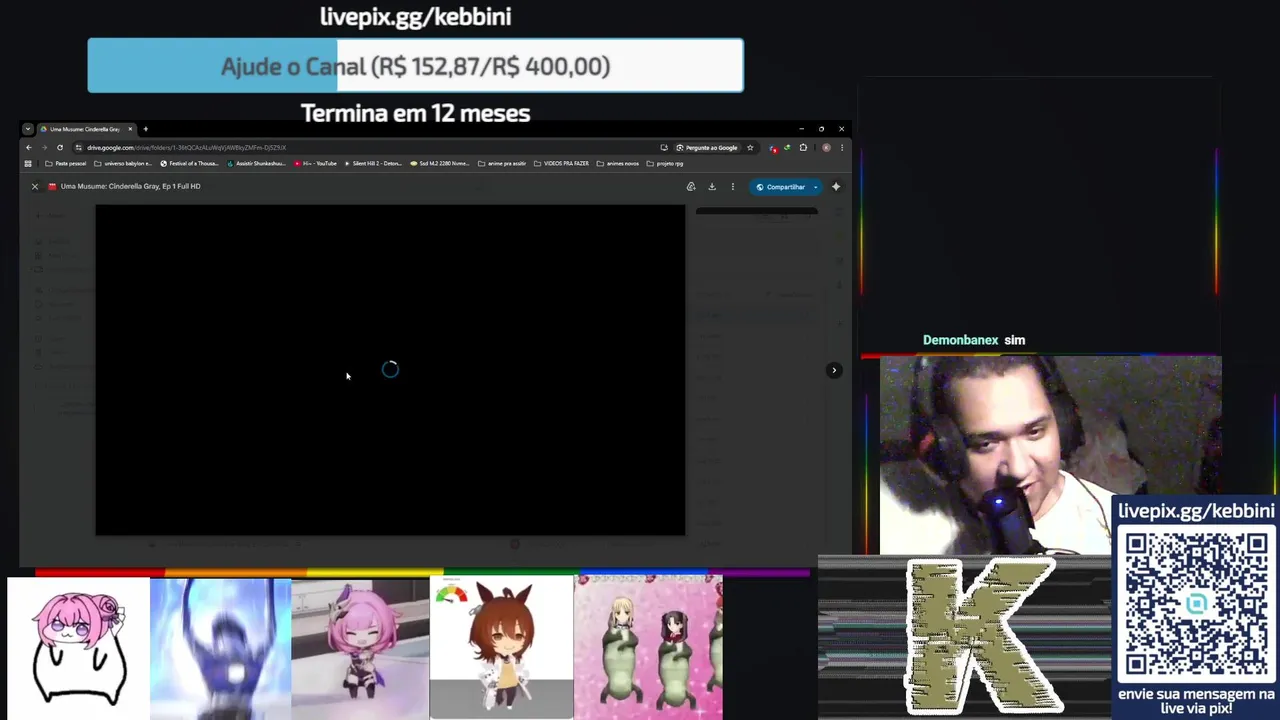Click the browser forward arrow

[44, 148]
